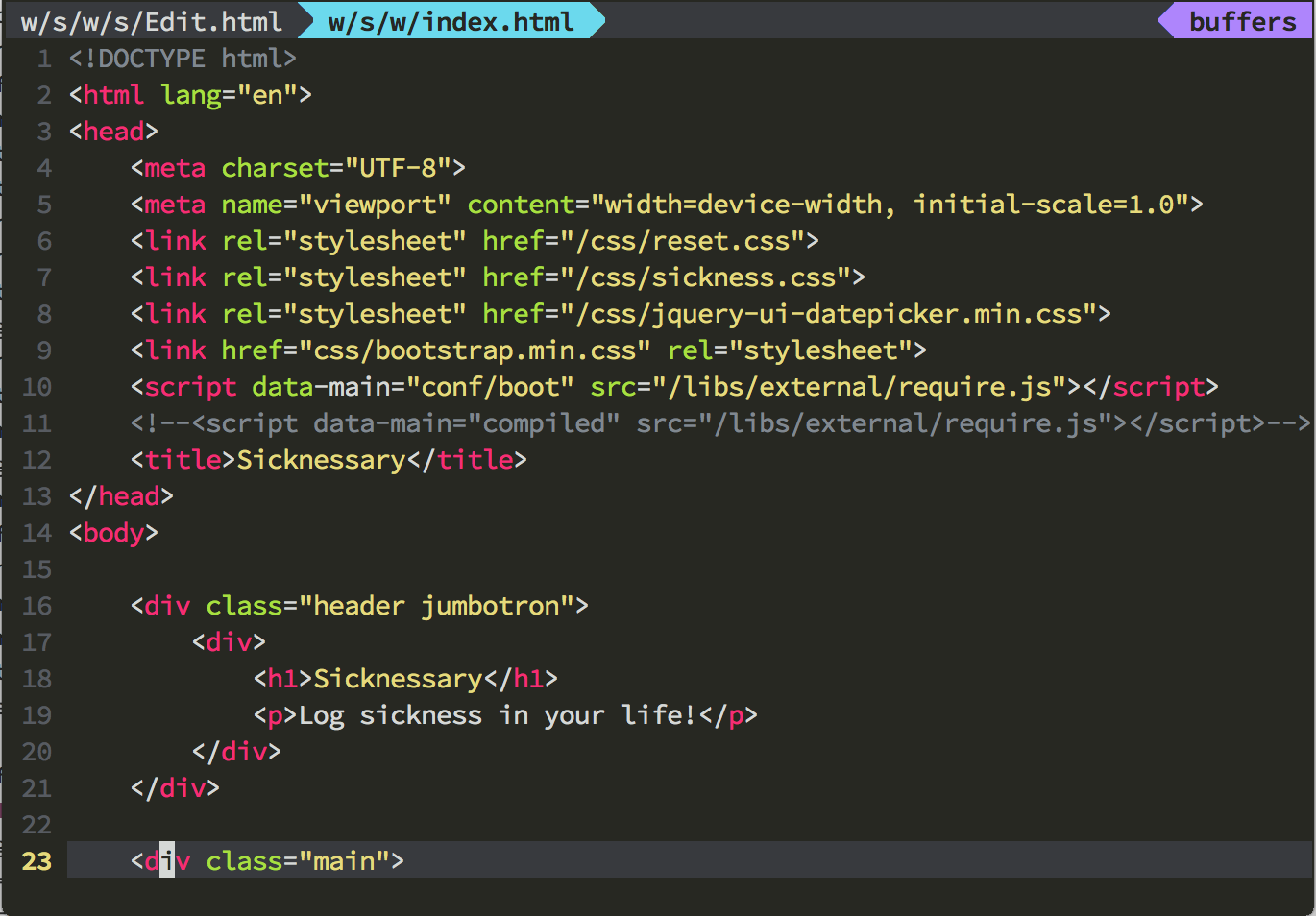Select the w/s/w/index.html buffer tab
This screenshot has width=1316, height=916.
tap(451, 21)
